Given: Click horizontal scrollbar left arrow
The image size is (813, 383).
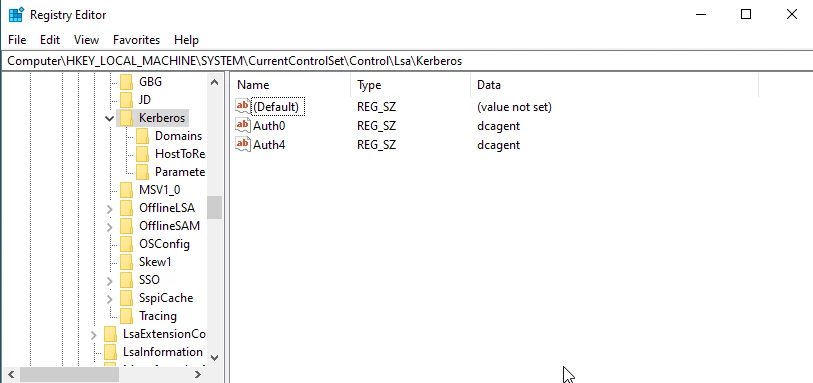Looking at the screenshot, I should pos(11,374).
